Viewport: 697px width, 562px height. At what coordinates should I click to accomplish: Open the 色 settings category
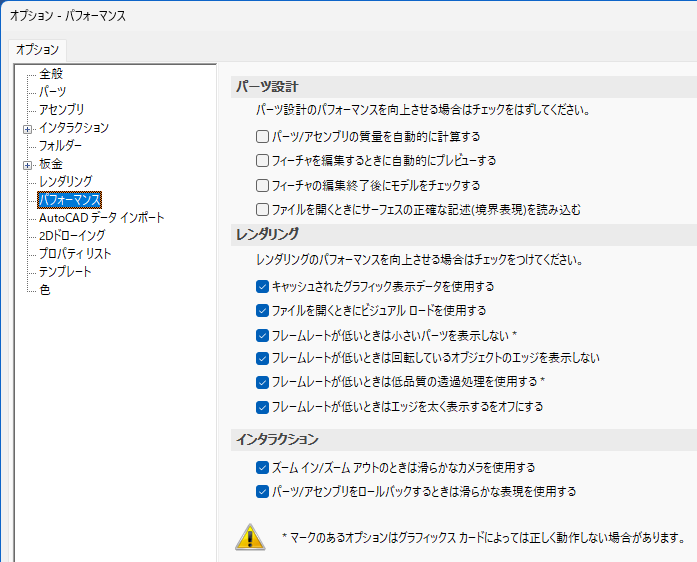pos(45,290)
